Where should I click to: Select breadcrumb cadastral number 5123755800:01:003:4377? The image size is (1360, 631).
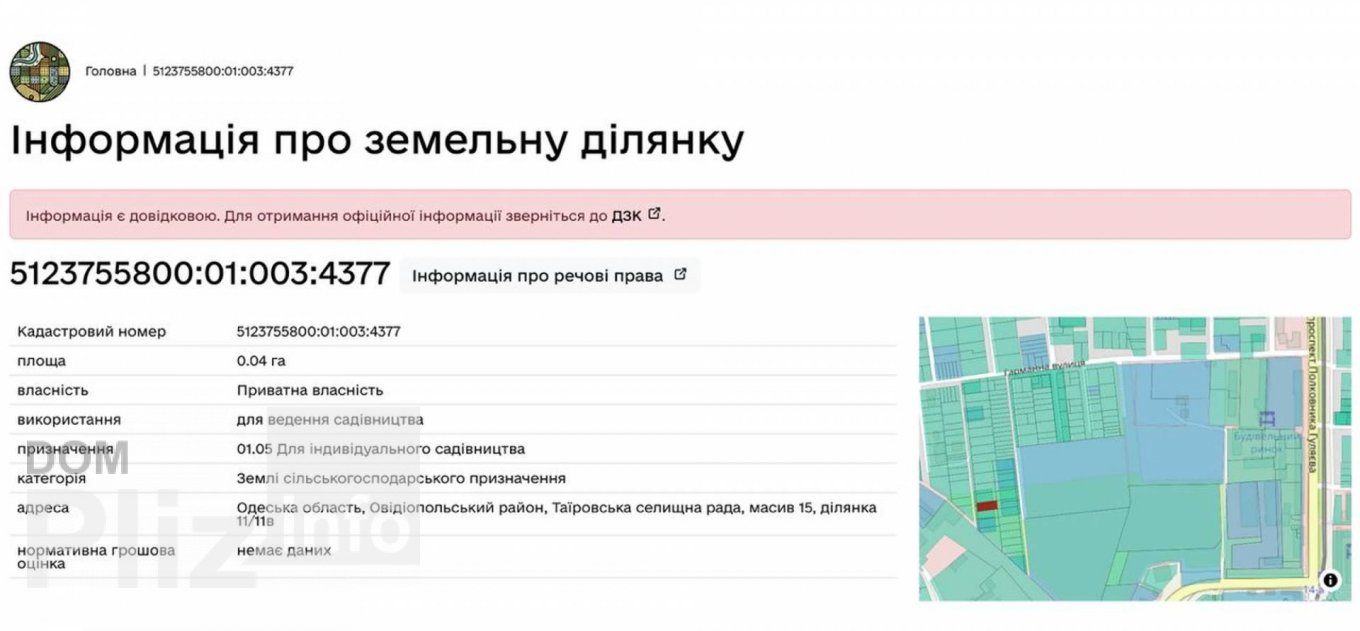pyautogui.click(x=222, y=71)
